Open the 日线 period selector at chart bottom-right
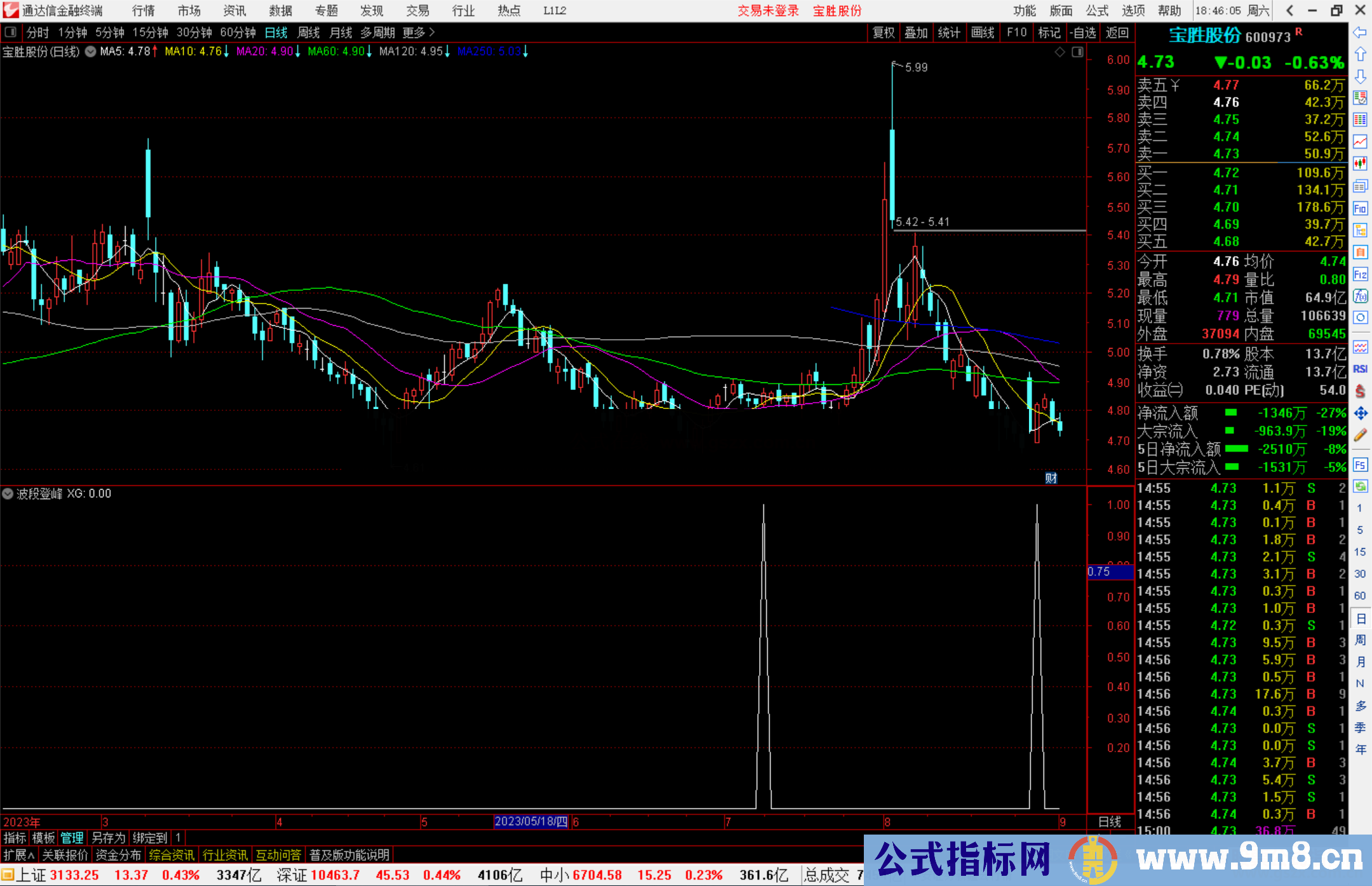Viewport: 1372px width, 886px height. pyautogui.click(x=1110, y=821)
